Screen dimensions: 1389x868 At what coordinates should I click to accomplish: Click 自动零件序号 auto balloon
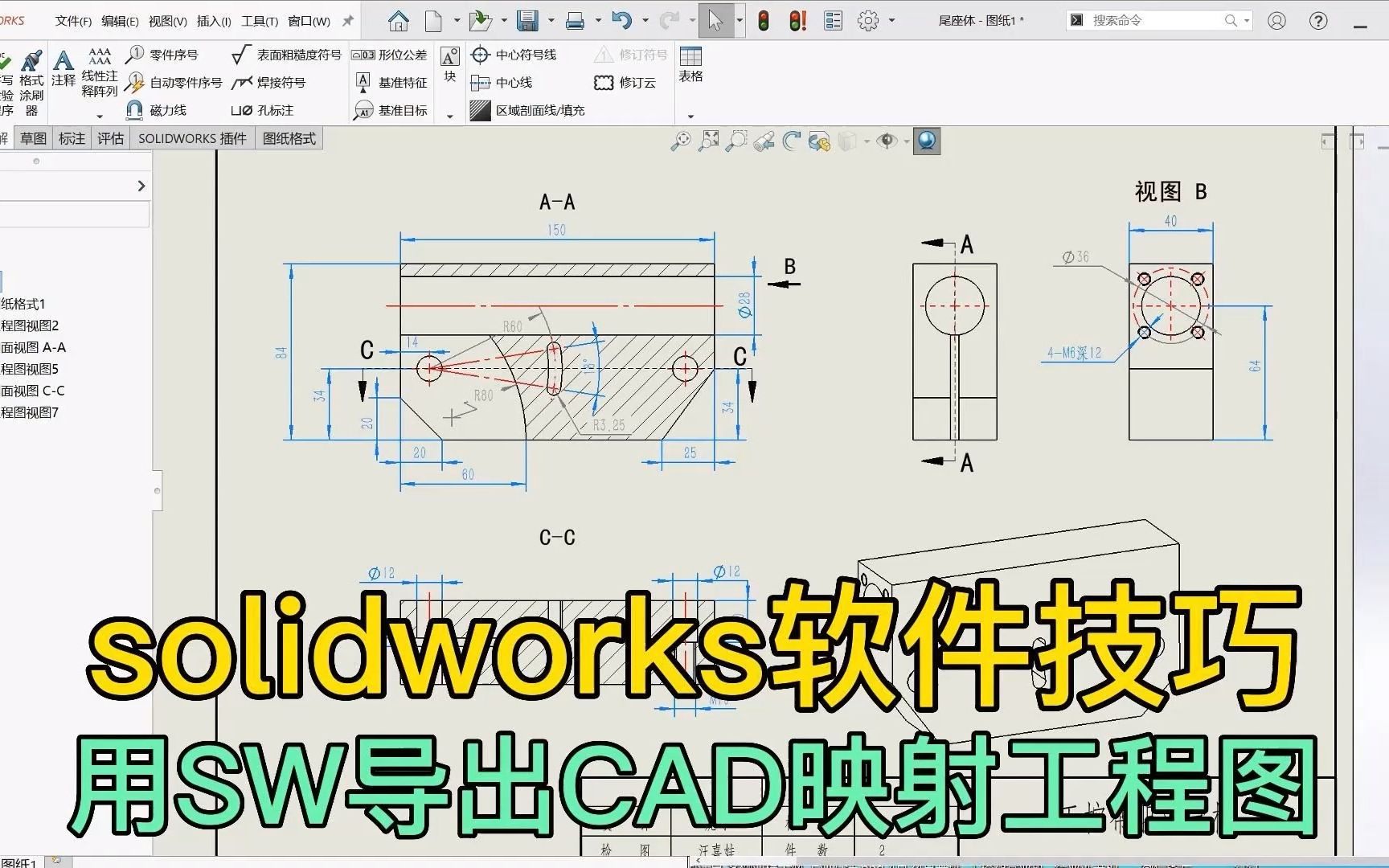click(174, 82)
